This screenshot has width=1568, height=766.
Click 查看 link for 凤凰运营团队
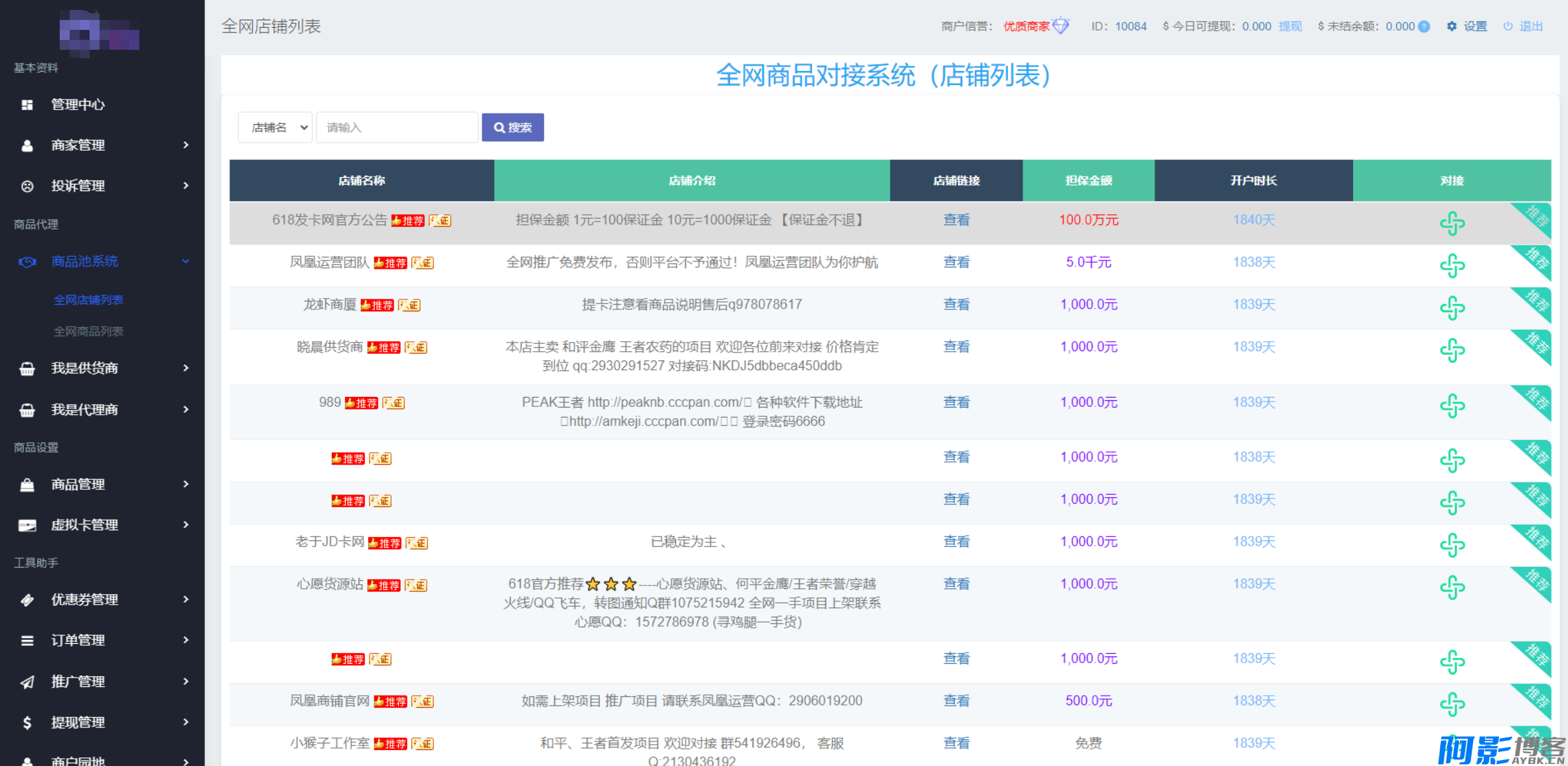coord(956,262)
